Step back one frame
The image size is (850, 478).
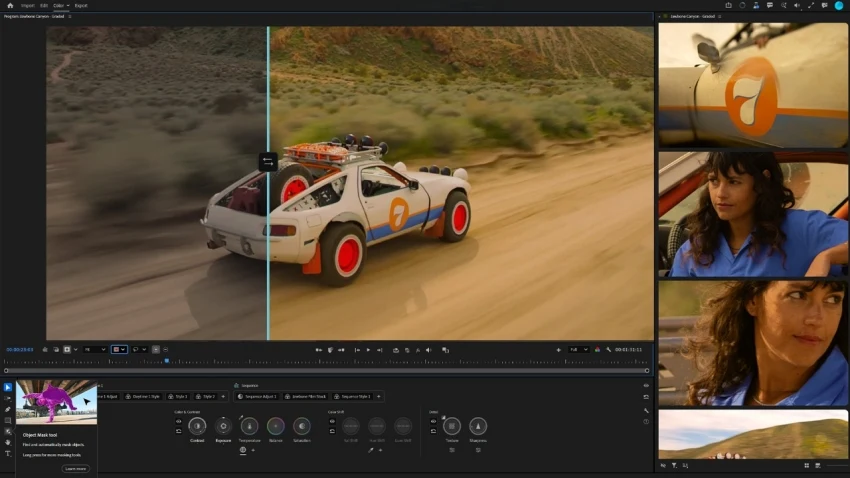coord(357,350)
